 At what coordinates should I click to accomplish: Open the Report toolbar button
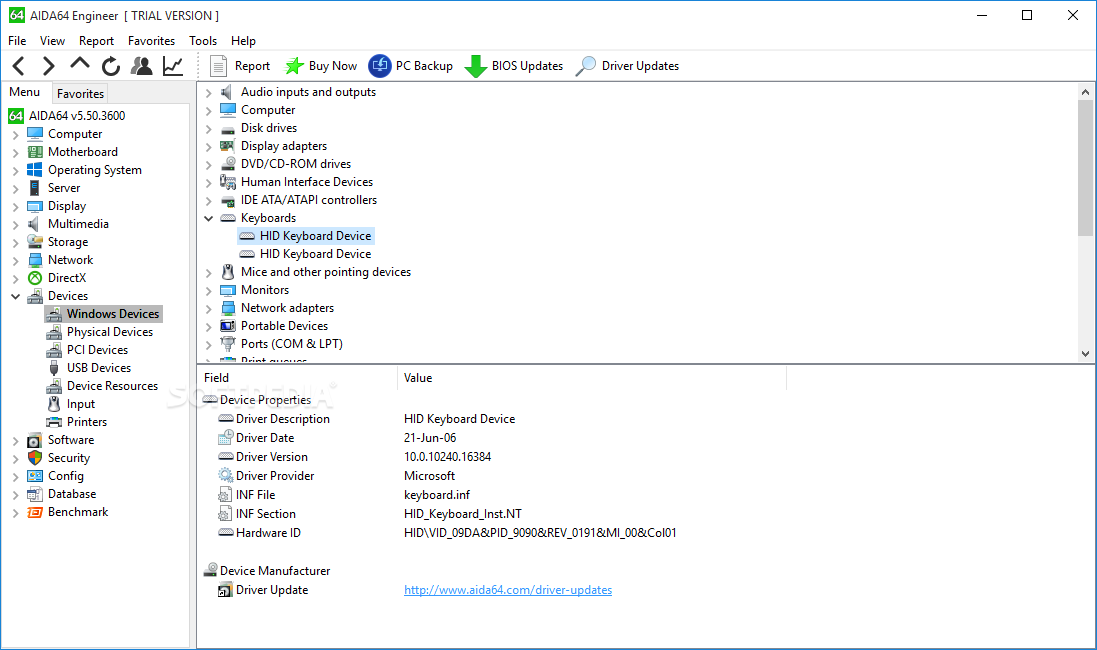[240, 66]
